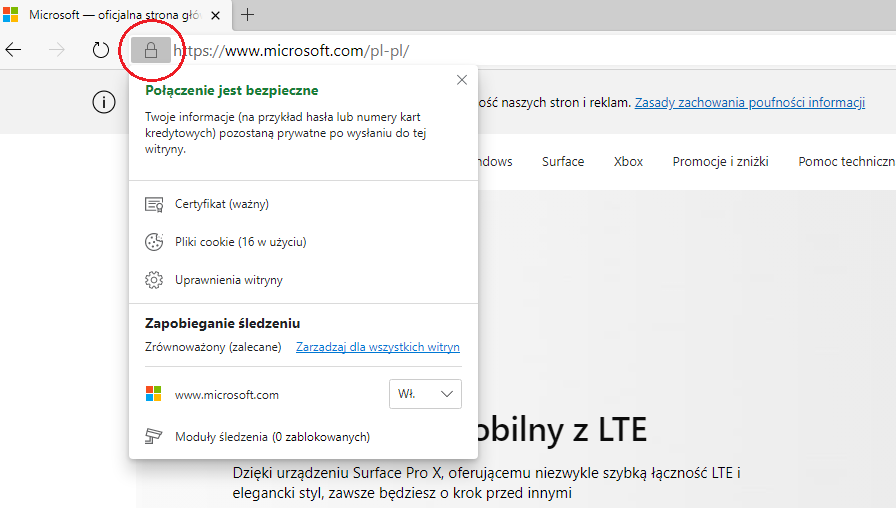Click the forward navigation arrow
The width and height of the screenshot is (896, 508).
pos(57,50)
